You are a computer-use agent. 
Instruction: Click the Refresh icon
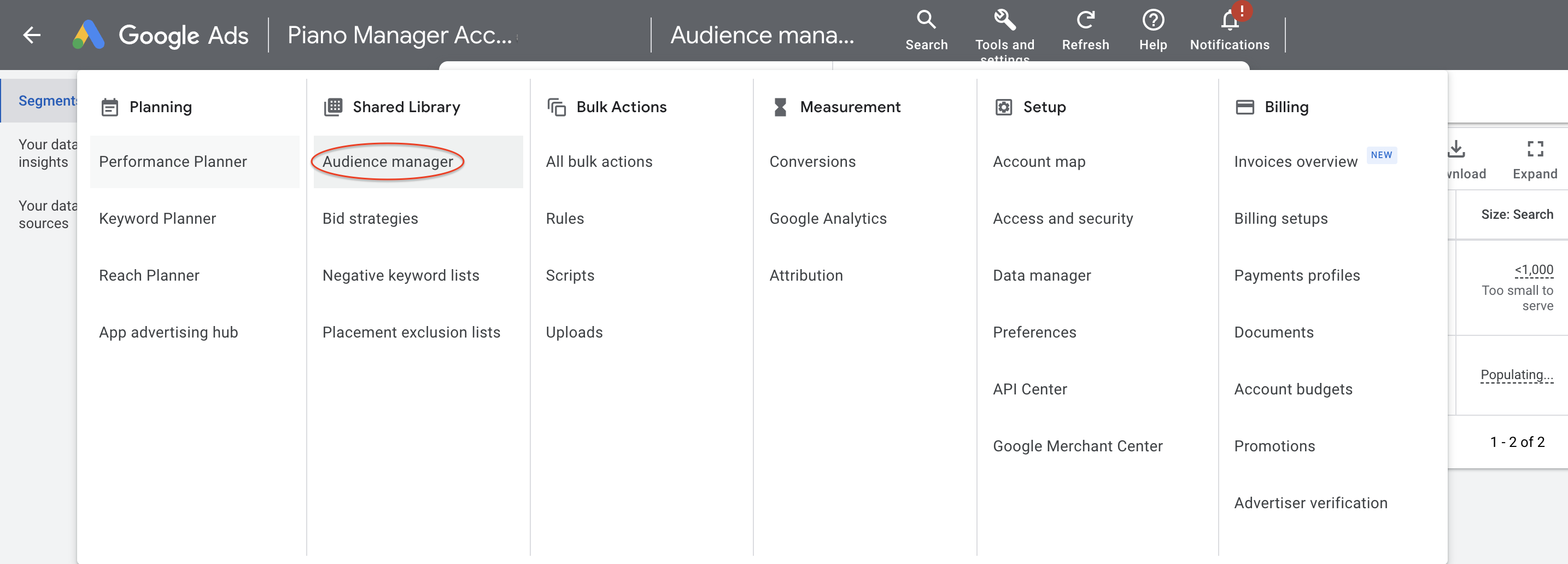1085,20
